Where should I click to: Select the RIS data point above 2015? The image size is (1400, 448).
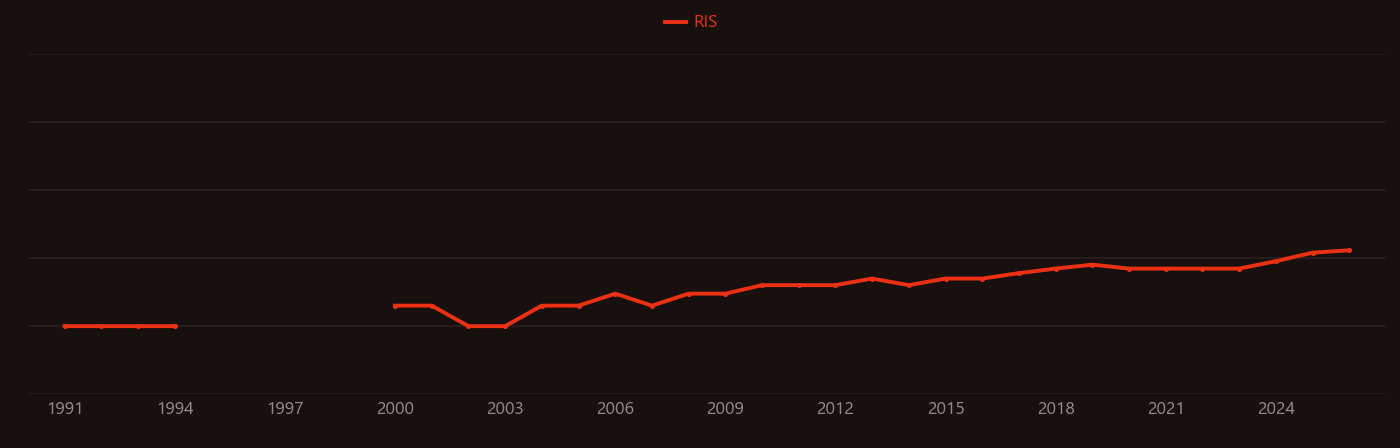pyautogui.click(x=946, y=279)
